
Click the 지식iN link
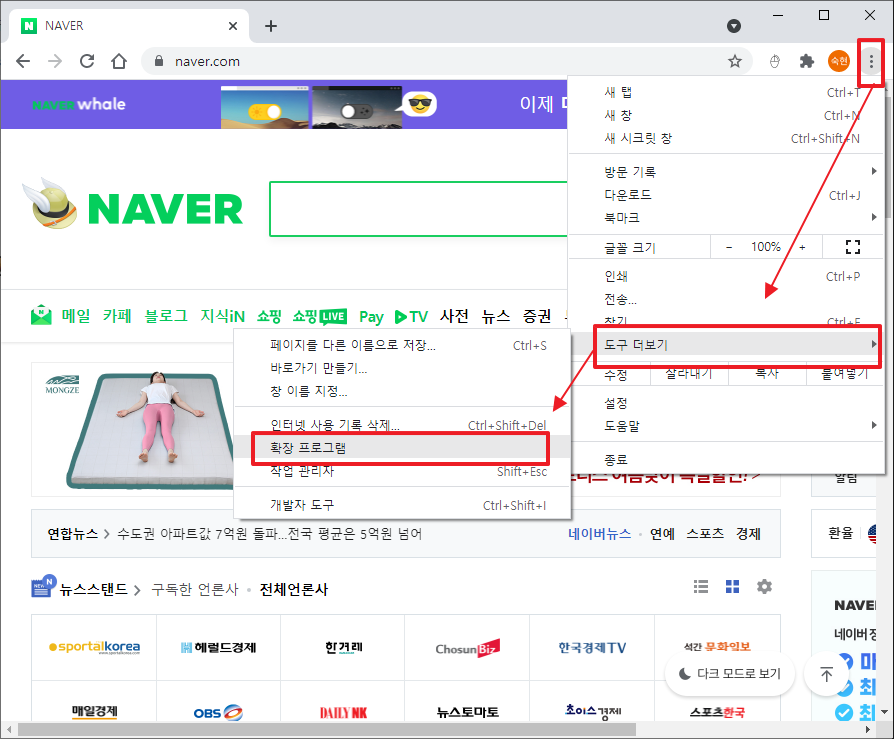pyautogui.click(x=222, y=316)
